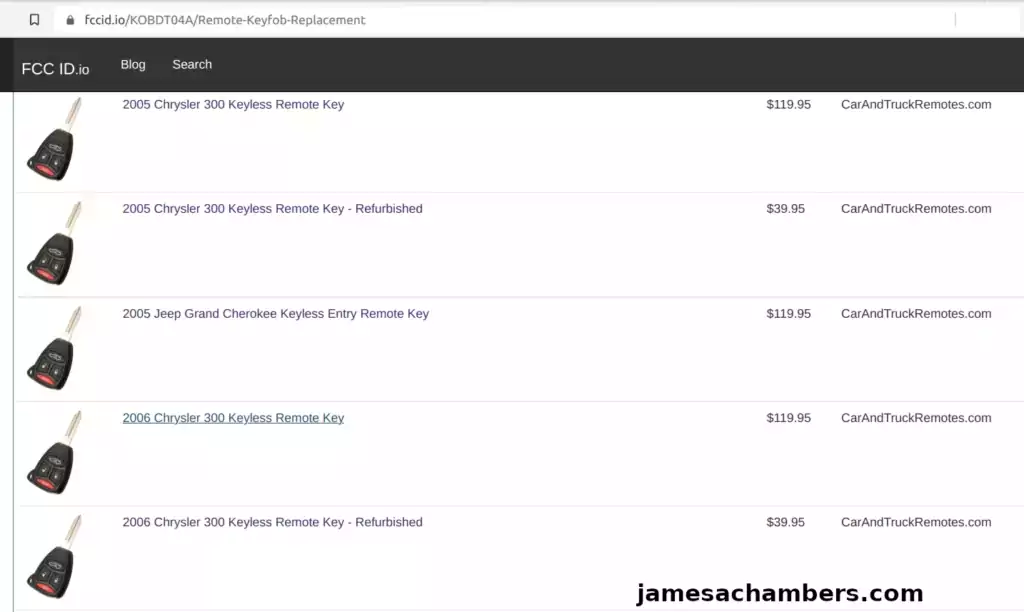Click the bookmark icon in the address bar
Image resolution: width=1024 pixels, height=612 pixels.
coord(35,20)
